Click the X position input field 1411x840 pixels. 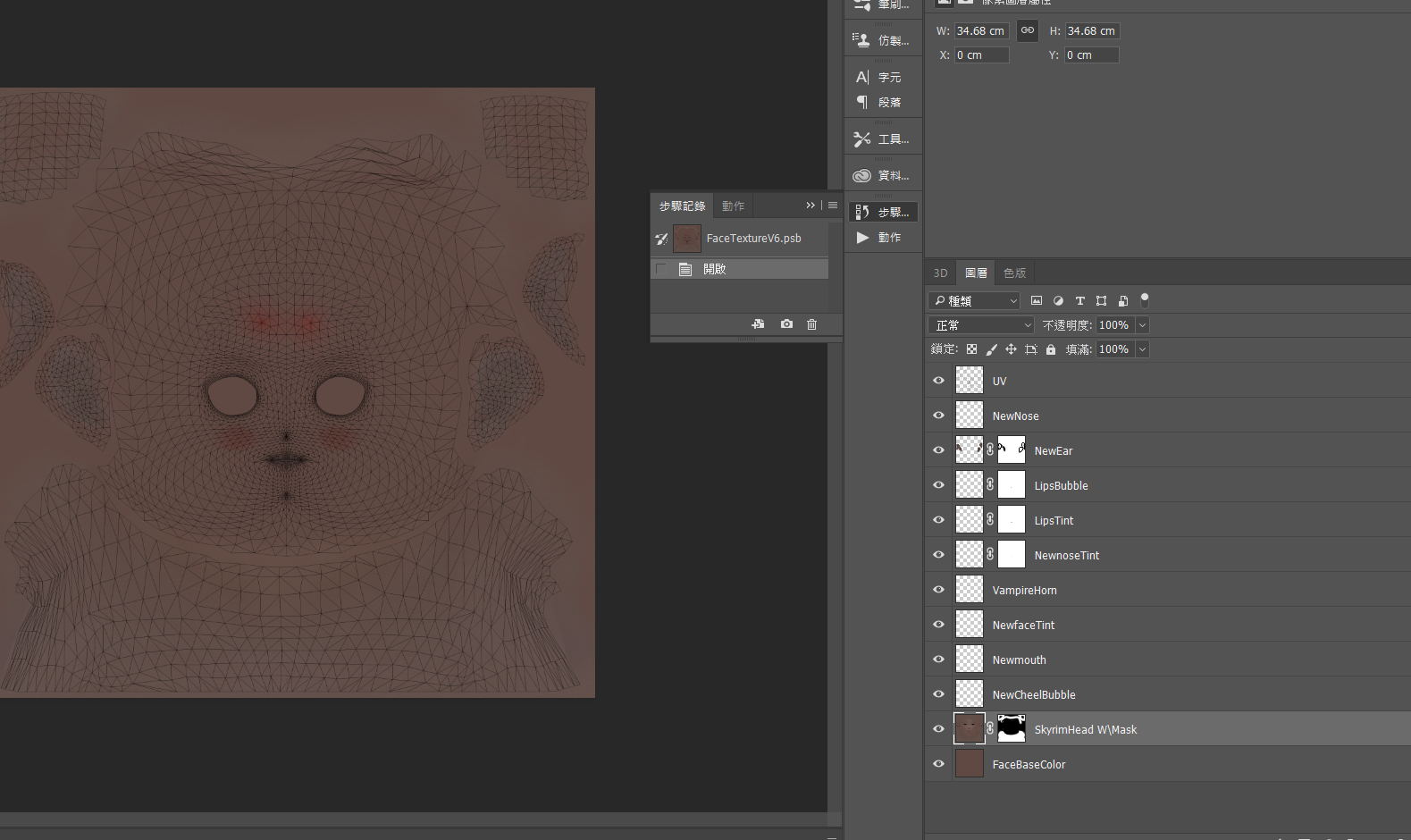(981, 55)
